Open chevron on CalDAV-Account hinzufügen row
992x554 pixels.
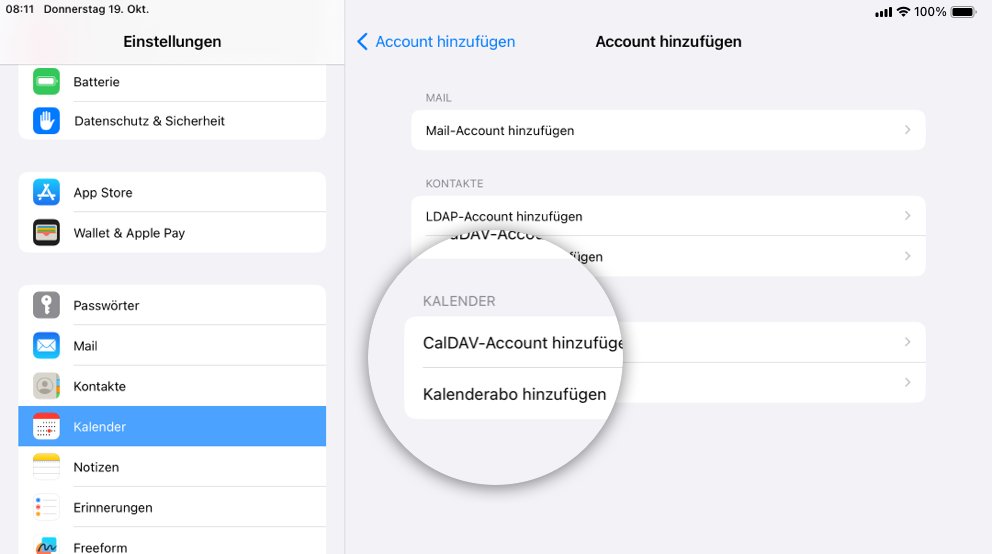(907, 342)
